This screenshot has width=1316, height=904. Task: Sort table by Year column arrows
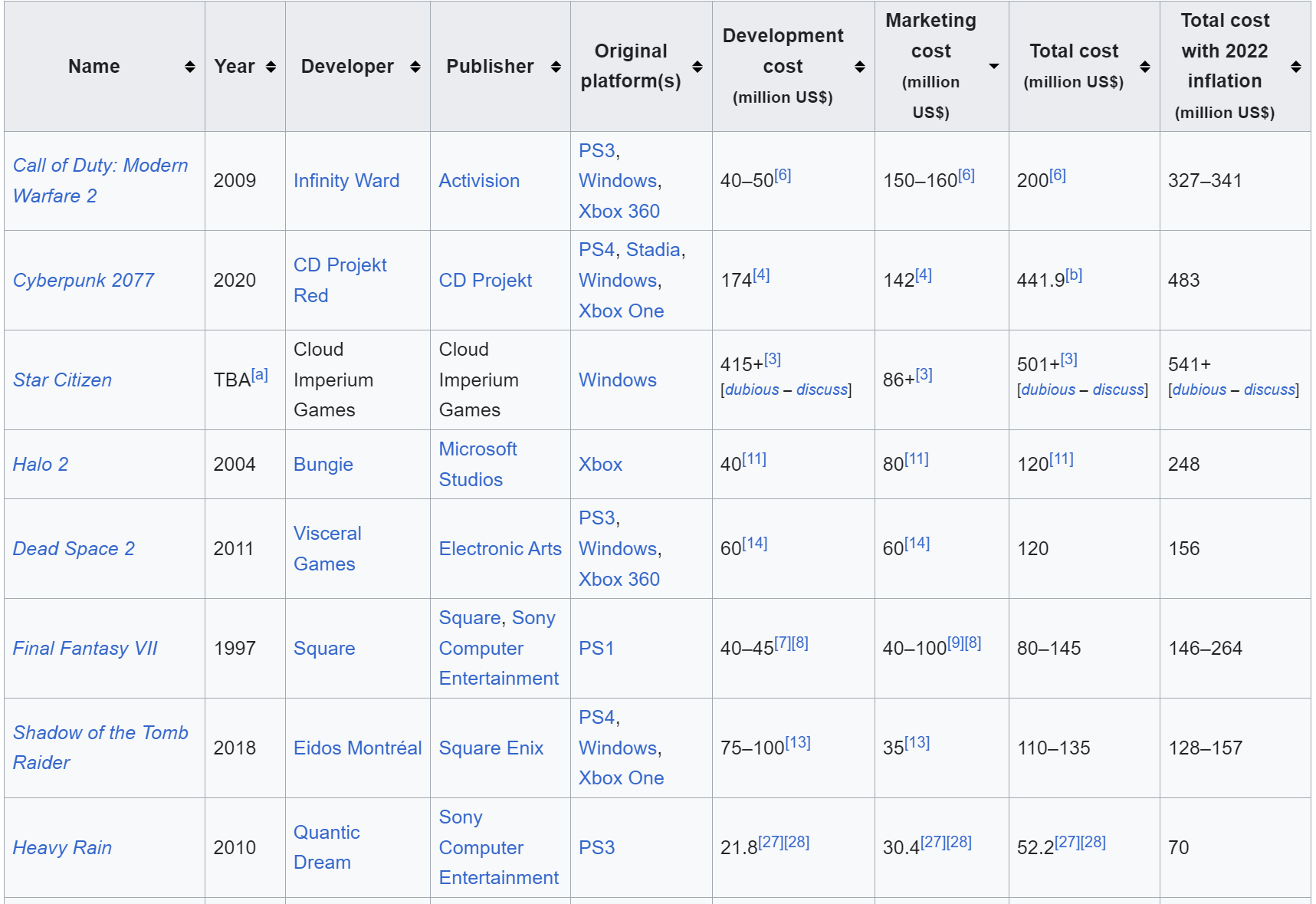pos(271,67)
